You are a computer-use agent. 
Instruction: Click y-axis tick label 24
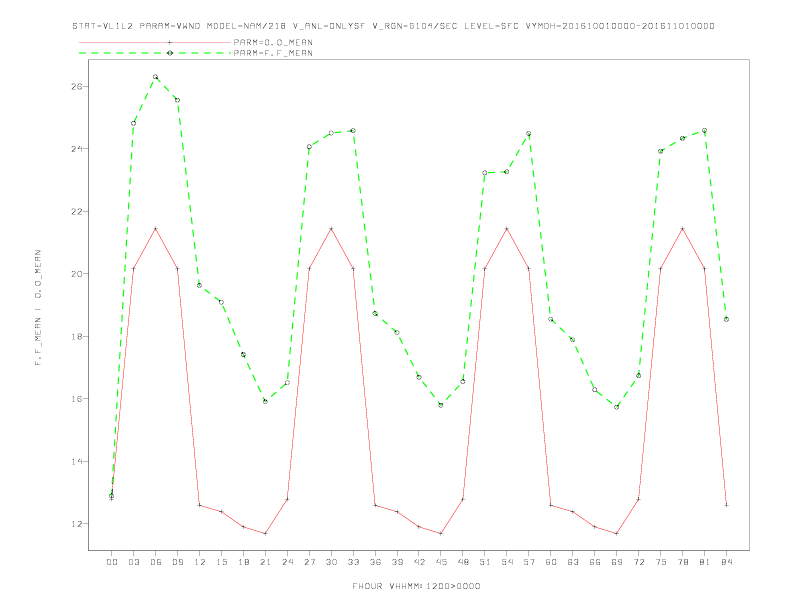76,149
